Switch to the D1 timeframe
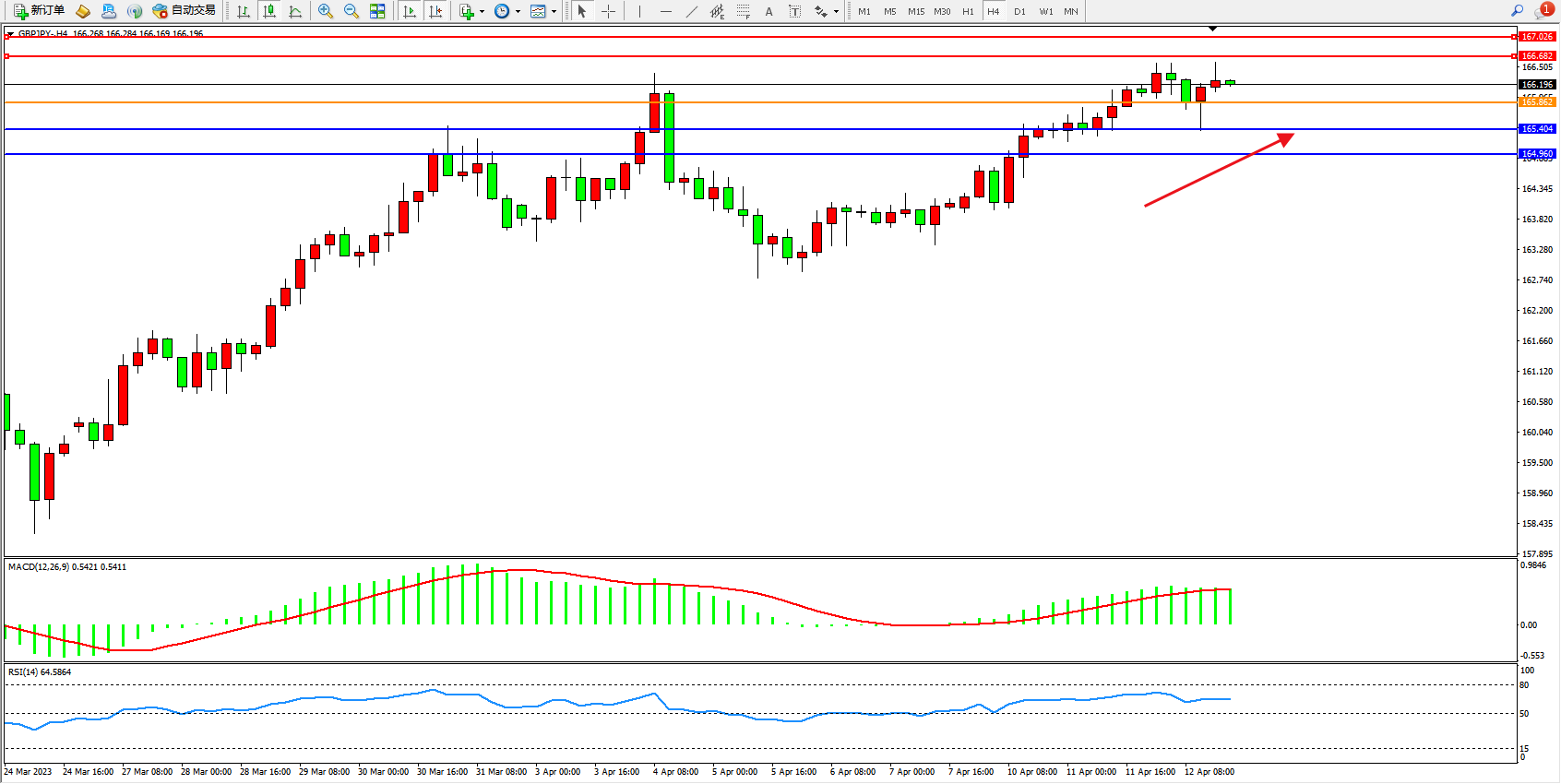Screen dimensions: 1561x784 pos(1019,11)
